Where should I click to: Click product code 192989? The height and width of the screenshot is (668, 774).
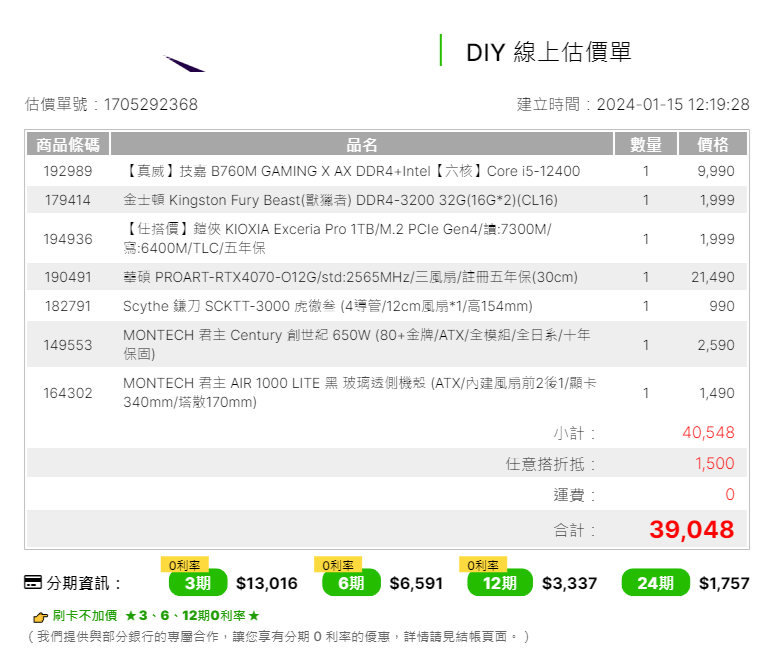(68, 171)
